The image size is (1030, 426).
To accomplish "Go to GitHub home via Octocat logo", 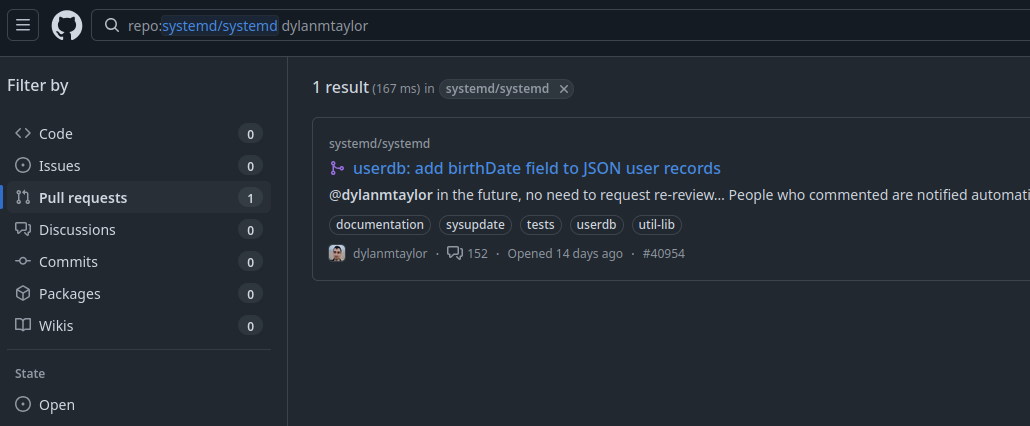I will click(67, 25).
